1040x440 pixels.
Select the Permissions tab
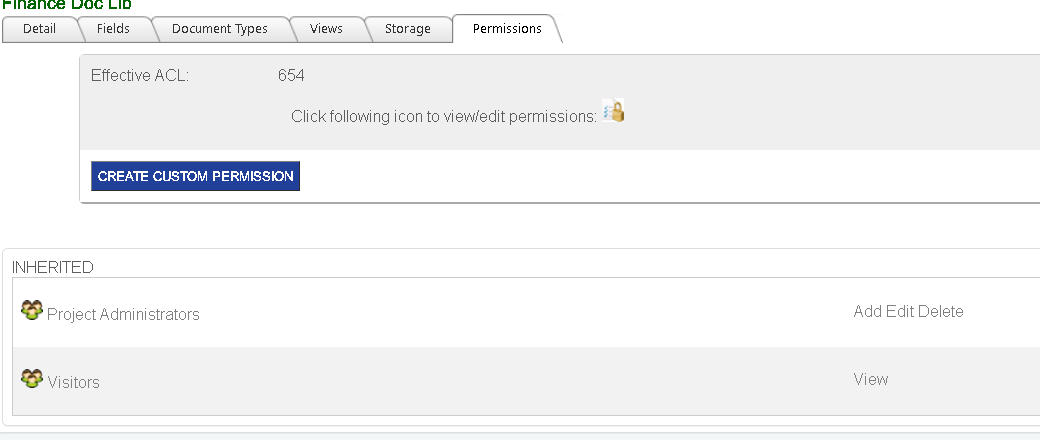coord(507,29)
